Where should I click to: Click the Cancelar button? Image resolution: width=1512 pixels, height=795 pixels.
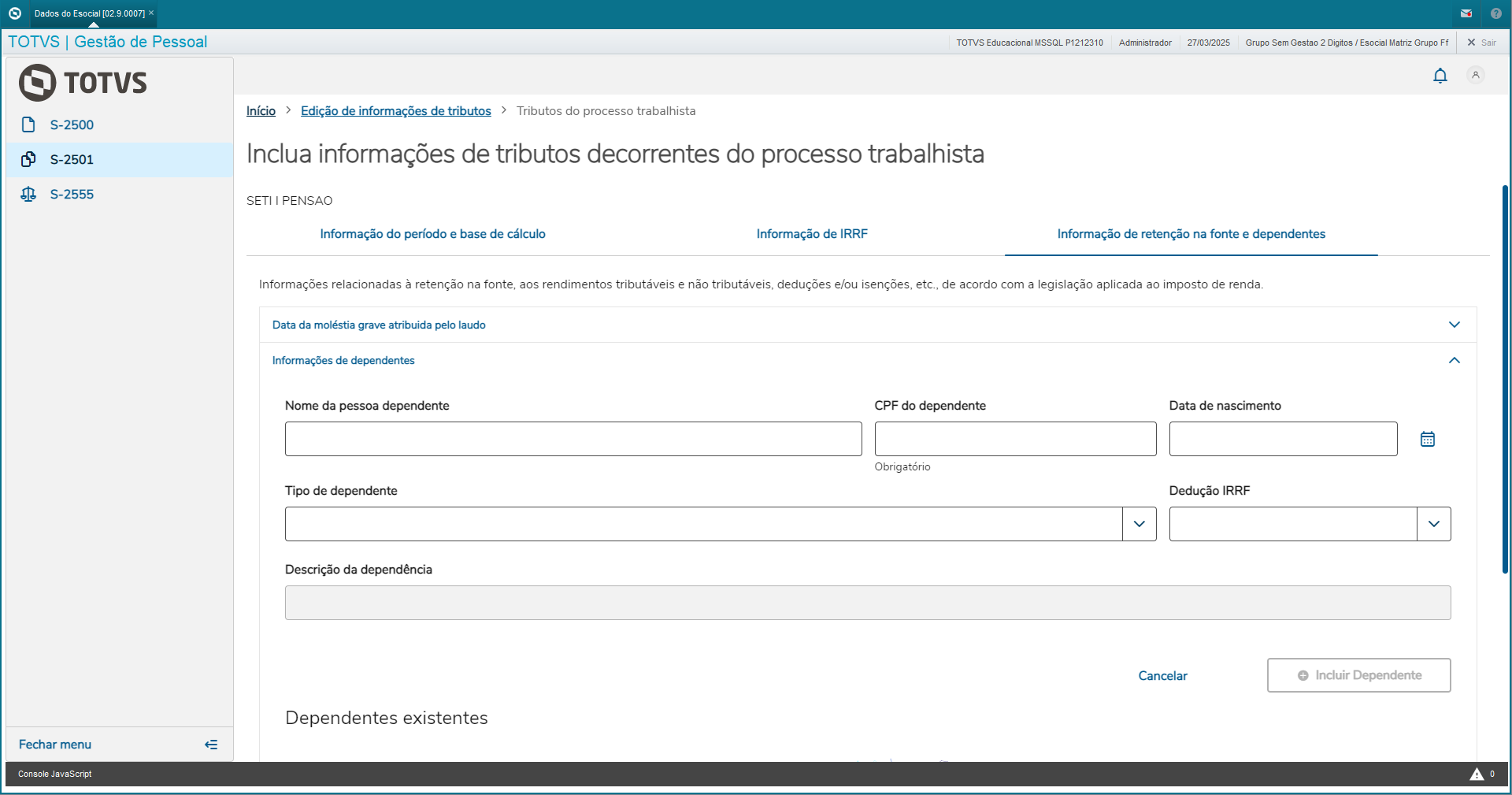pyautogui.click(x=1162, y=676)
